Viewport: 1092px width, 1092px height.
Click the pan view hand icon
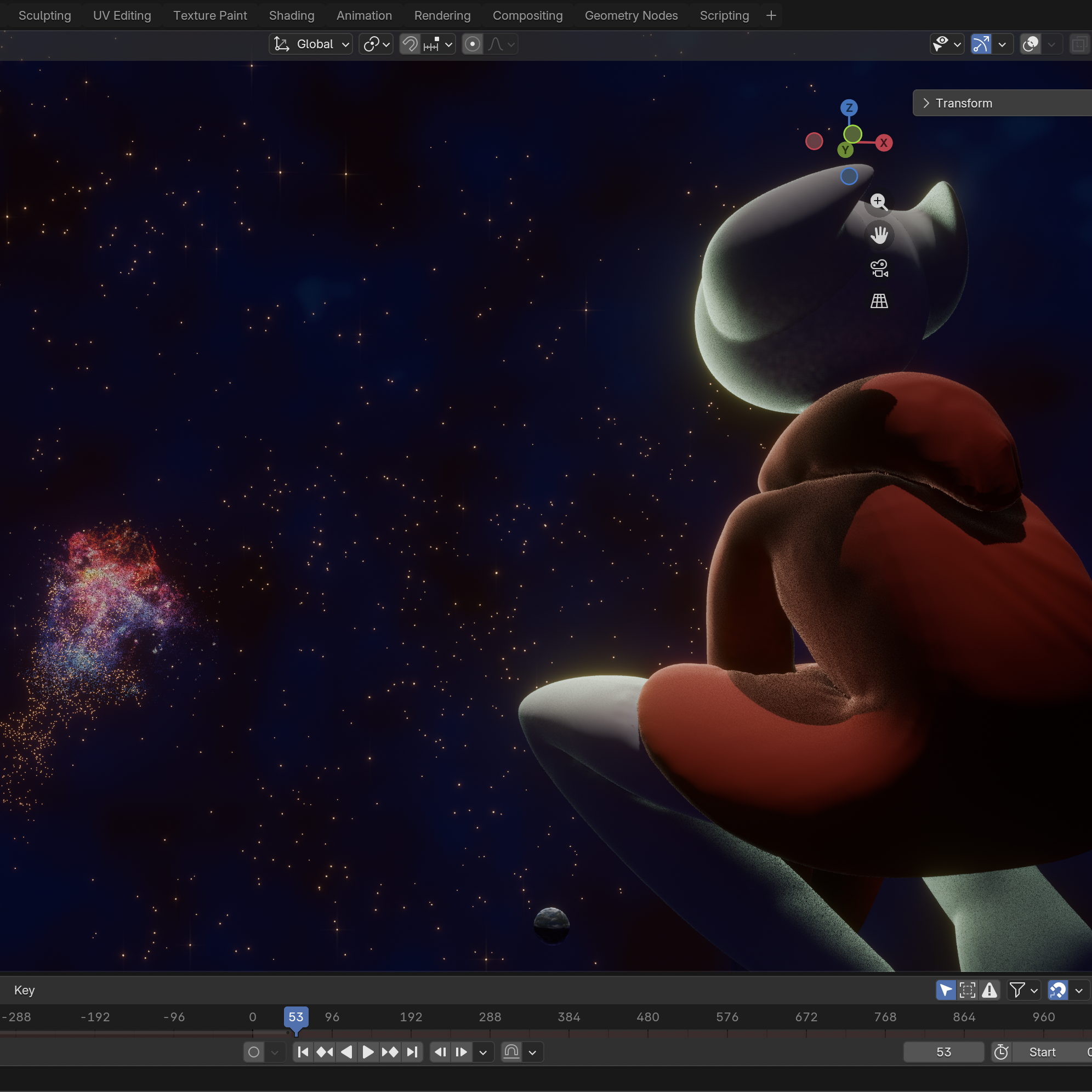(879, 235)
